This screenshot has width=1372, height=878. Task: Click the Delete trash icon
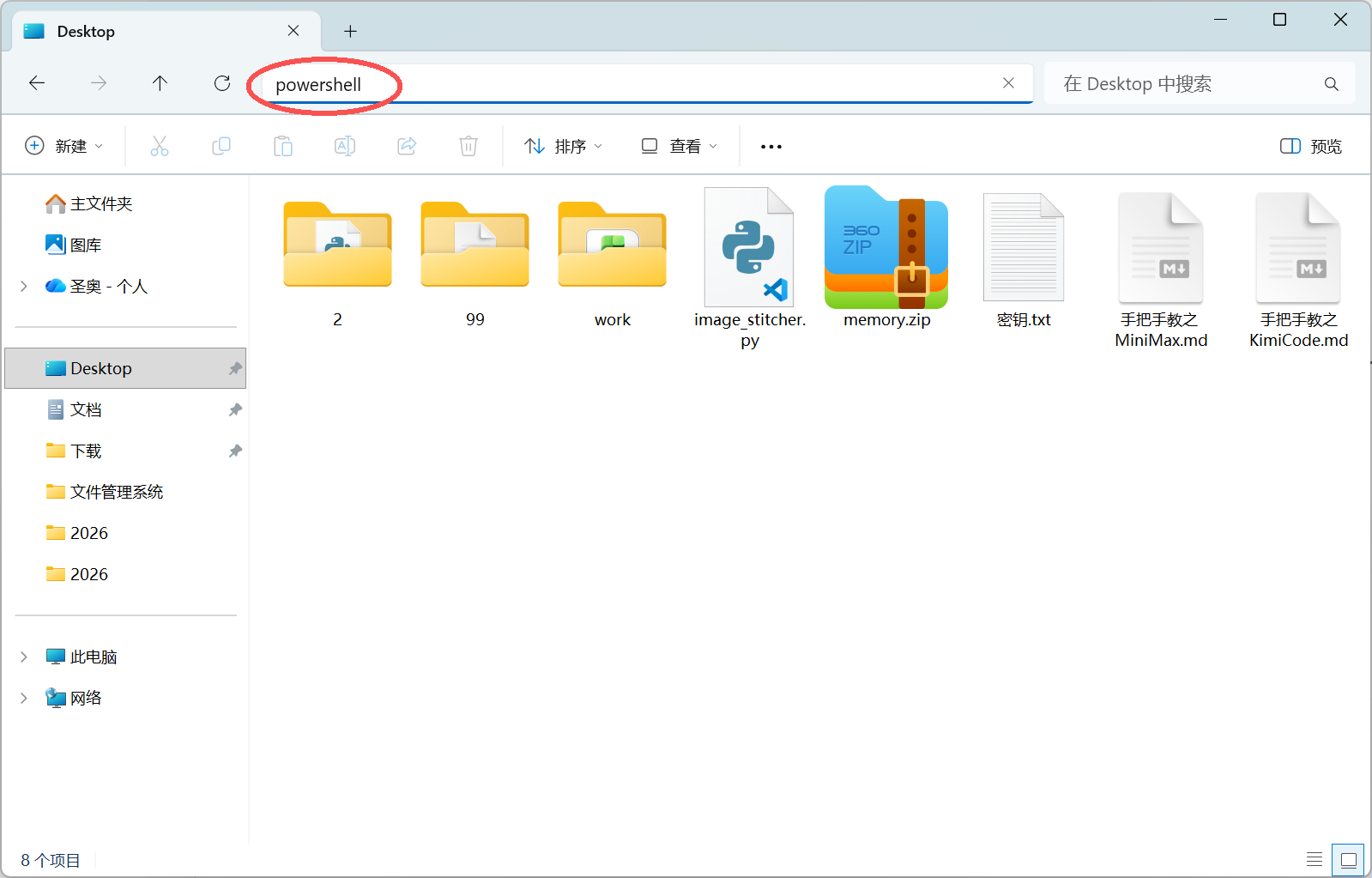tap(468, 146)
